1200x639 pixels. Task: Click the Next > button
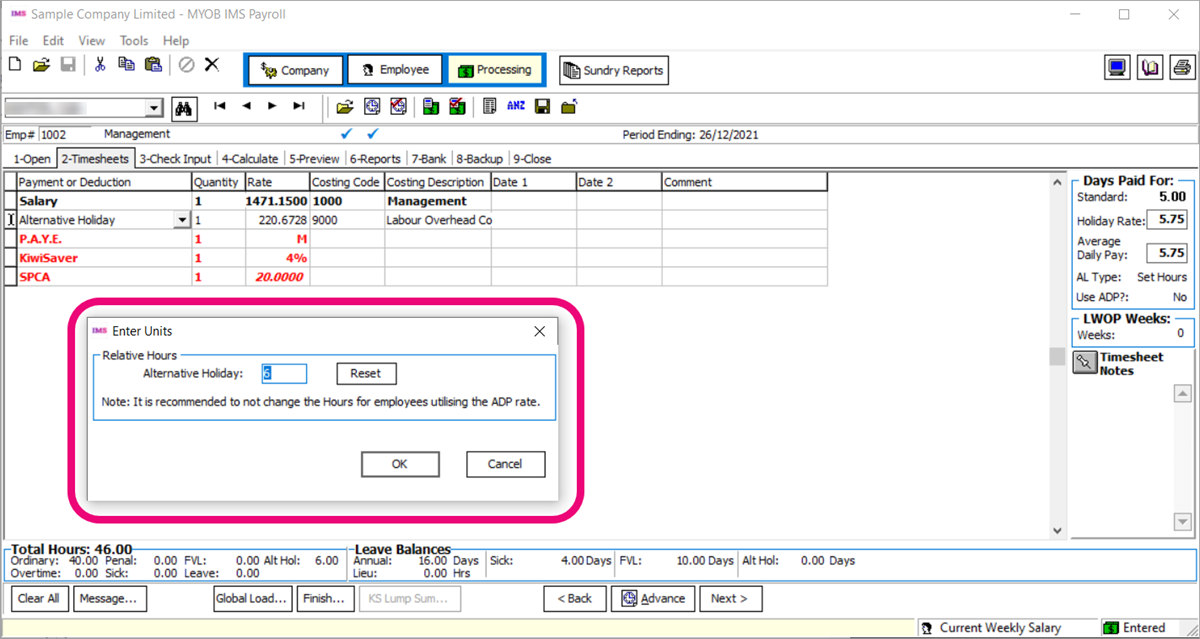pyautogui.click(x=731, y=598)
